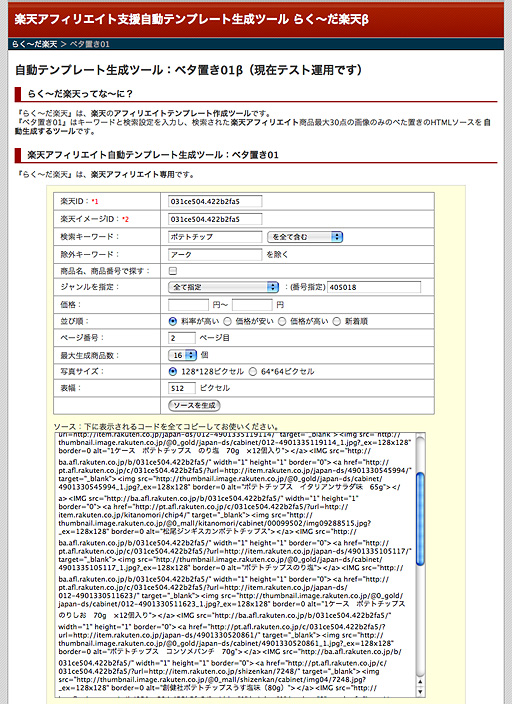Select the 128*128ピクセル photo size radio

(x=172, y=372)
